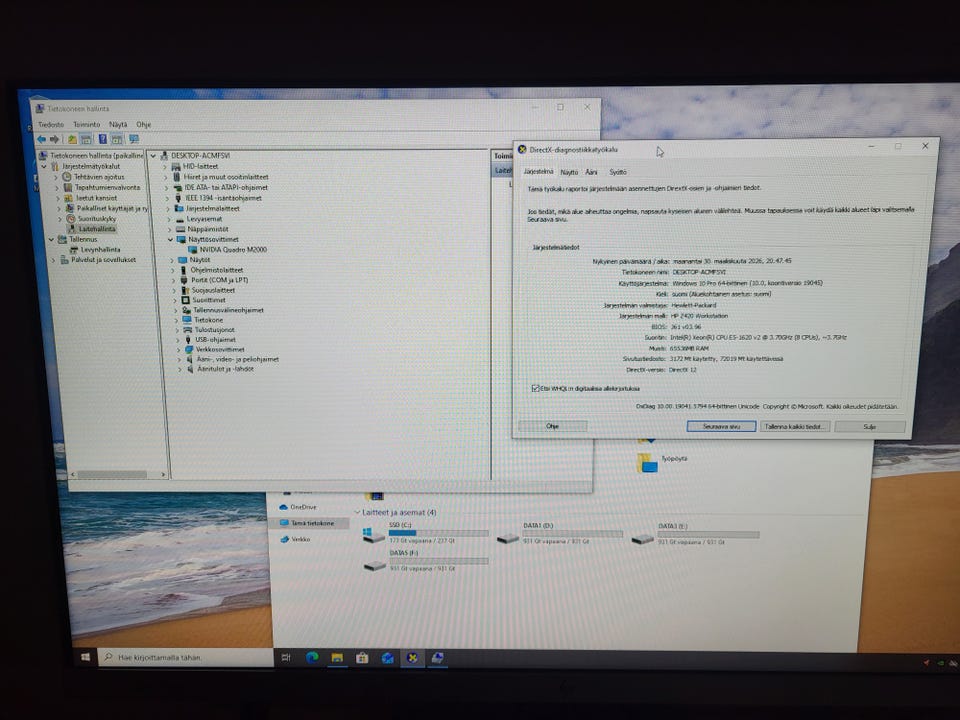The height and width of the screenshot is (720, 960).
Task: Click the blue Help question-mark toolbar icon
Action: 102,139
